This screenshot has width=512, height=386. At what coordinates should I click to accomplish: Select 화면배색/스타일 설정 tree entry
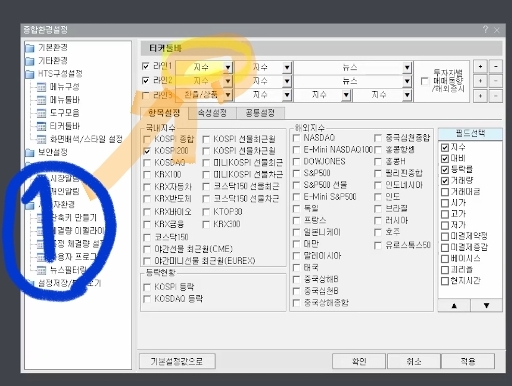click(86, 139)
